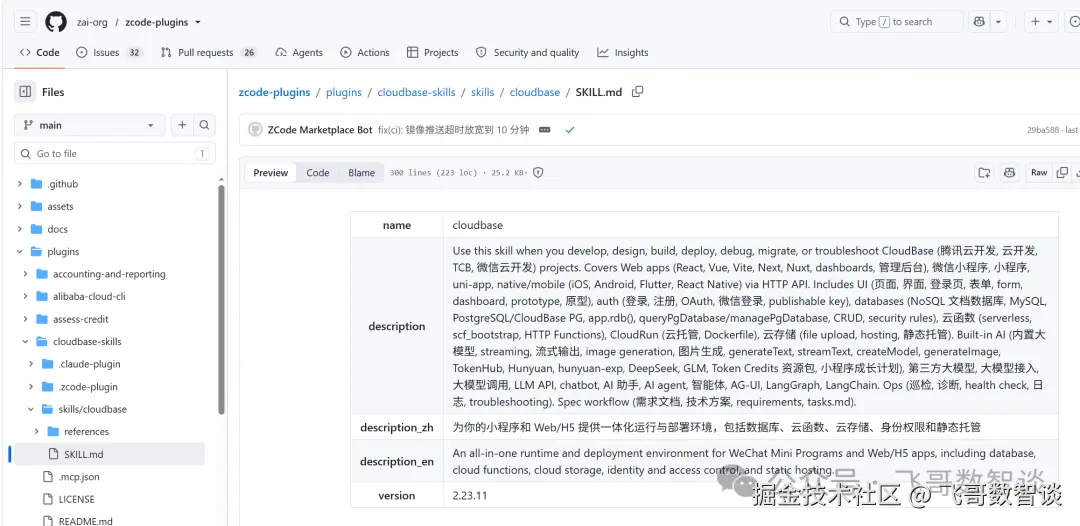Image resolution: width=1080 pixels, height=526 pixels.
Task: Click the add file plus button in sidebar
Action: [182, 125]
